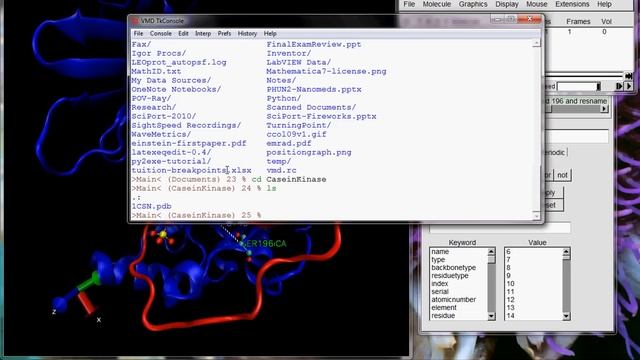Select value 7 in Value list
640x360 pixels.
(x=508, y=260)
